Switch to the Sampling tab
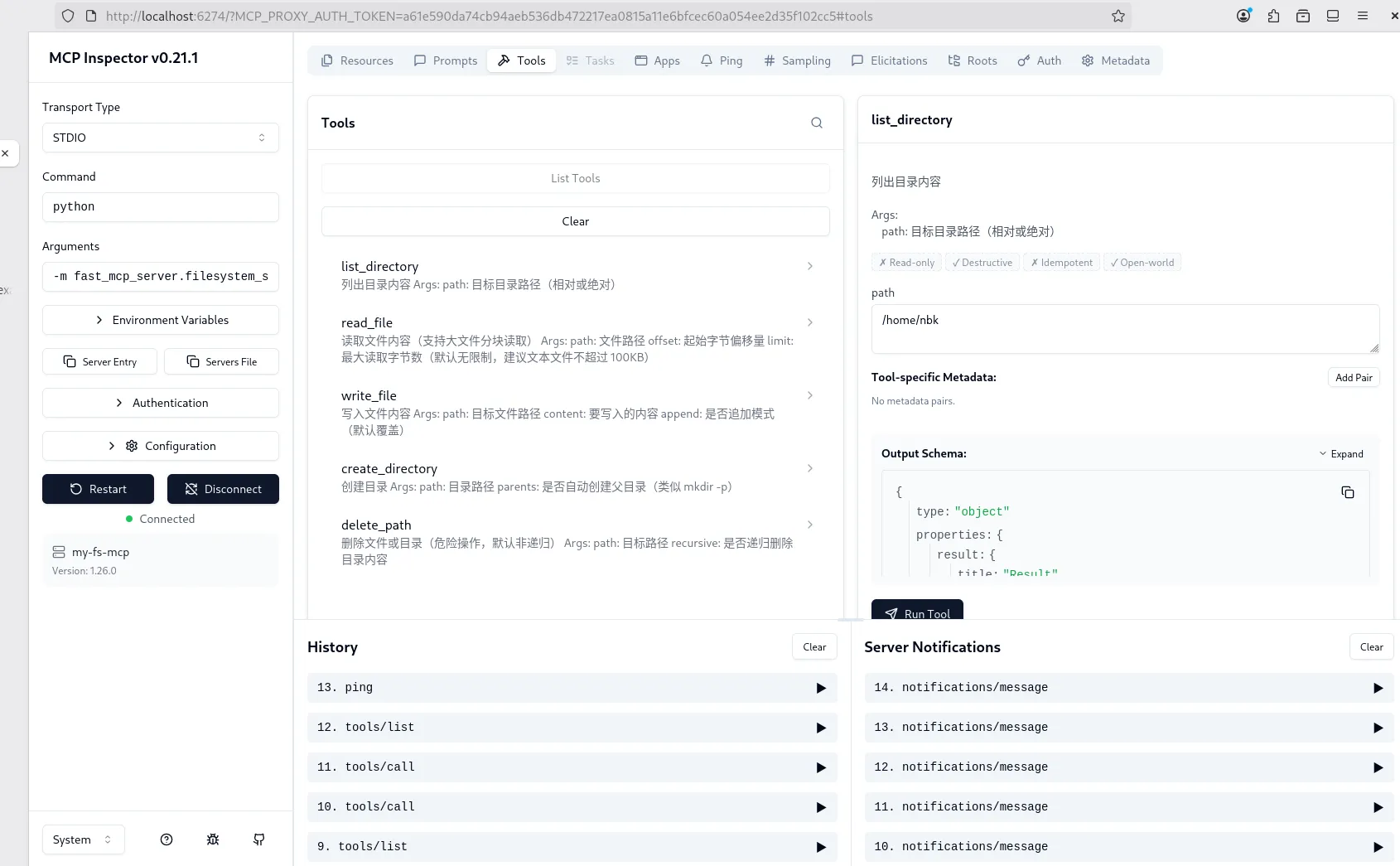 point(797,60)
